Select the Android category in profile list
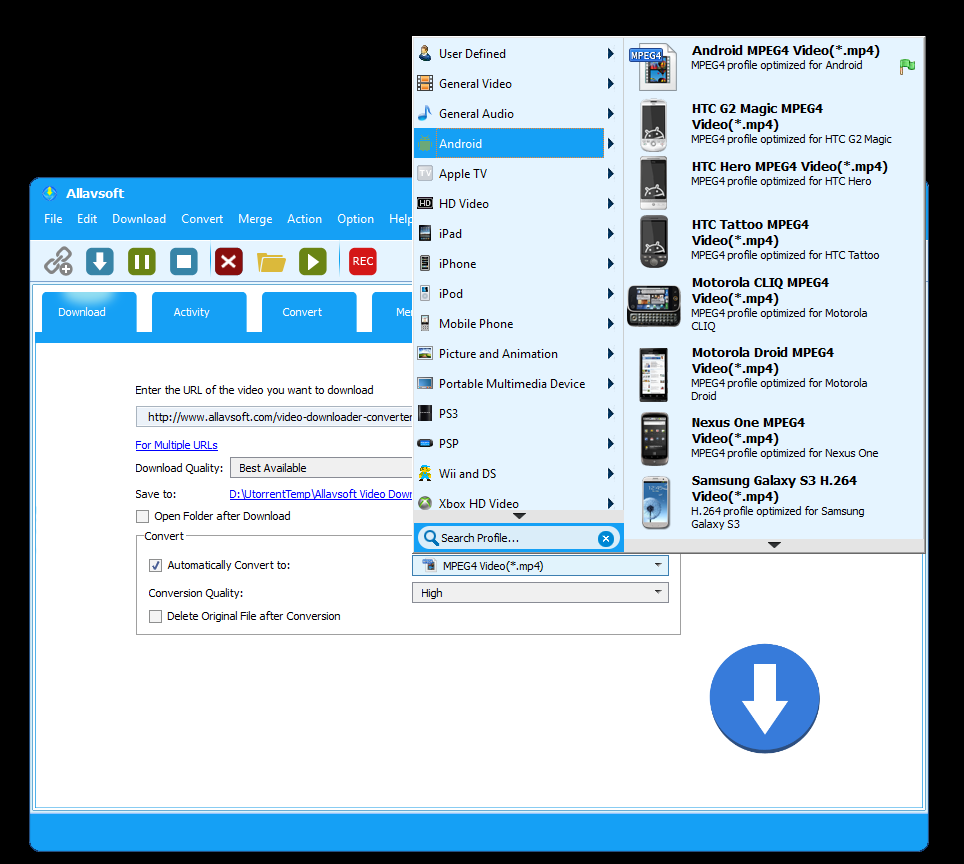 (509, 143)
